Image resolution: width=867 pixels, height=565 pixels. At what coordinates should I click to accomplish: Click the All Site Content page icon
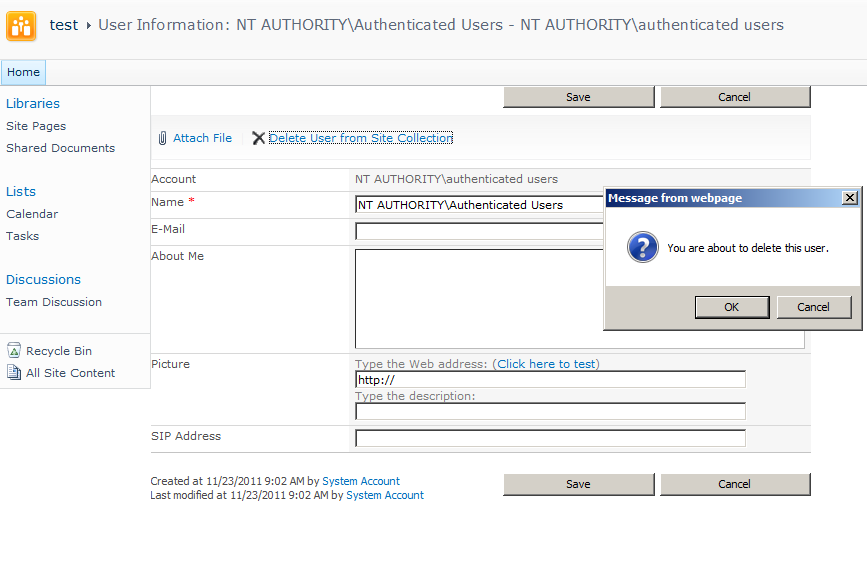(14, 372)
